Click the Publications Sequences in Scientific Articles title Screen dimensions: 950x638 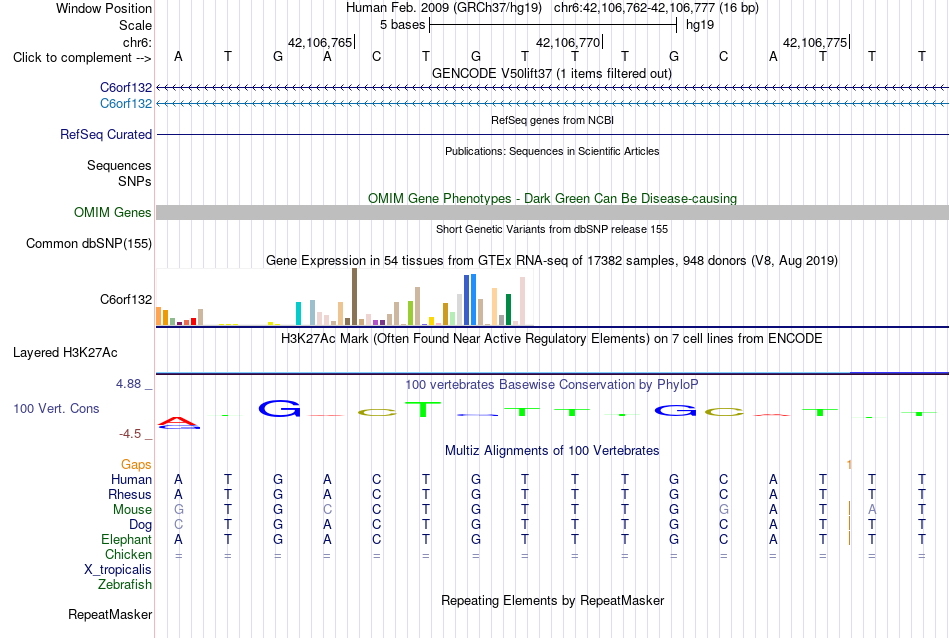click(552, 151)
